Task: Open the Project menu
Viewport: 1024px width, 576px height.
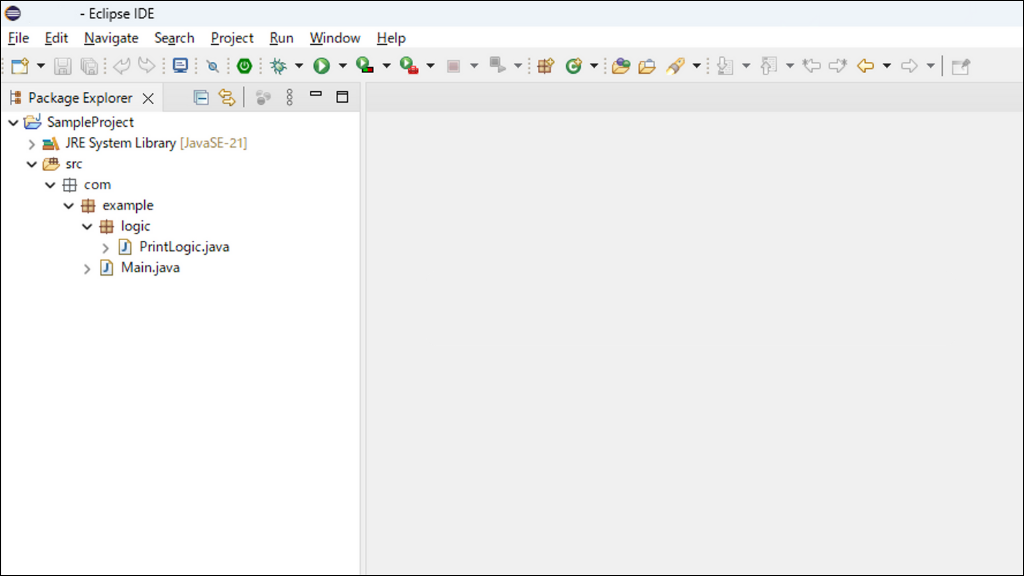Action: (232, 38)
